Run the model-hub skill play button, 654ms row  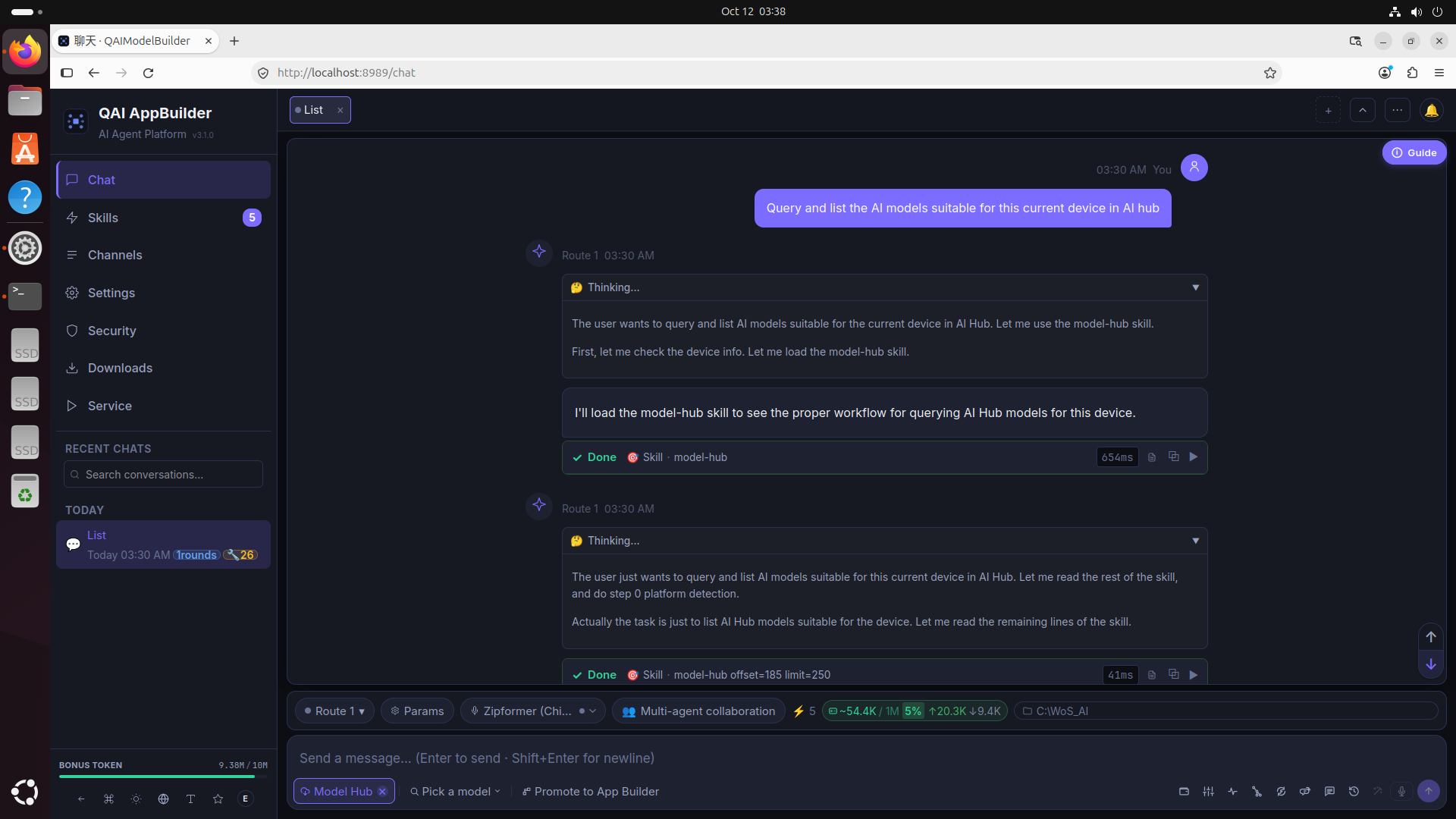click(x=1194, y=457)
